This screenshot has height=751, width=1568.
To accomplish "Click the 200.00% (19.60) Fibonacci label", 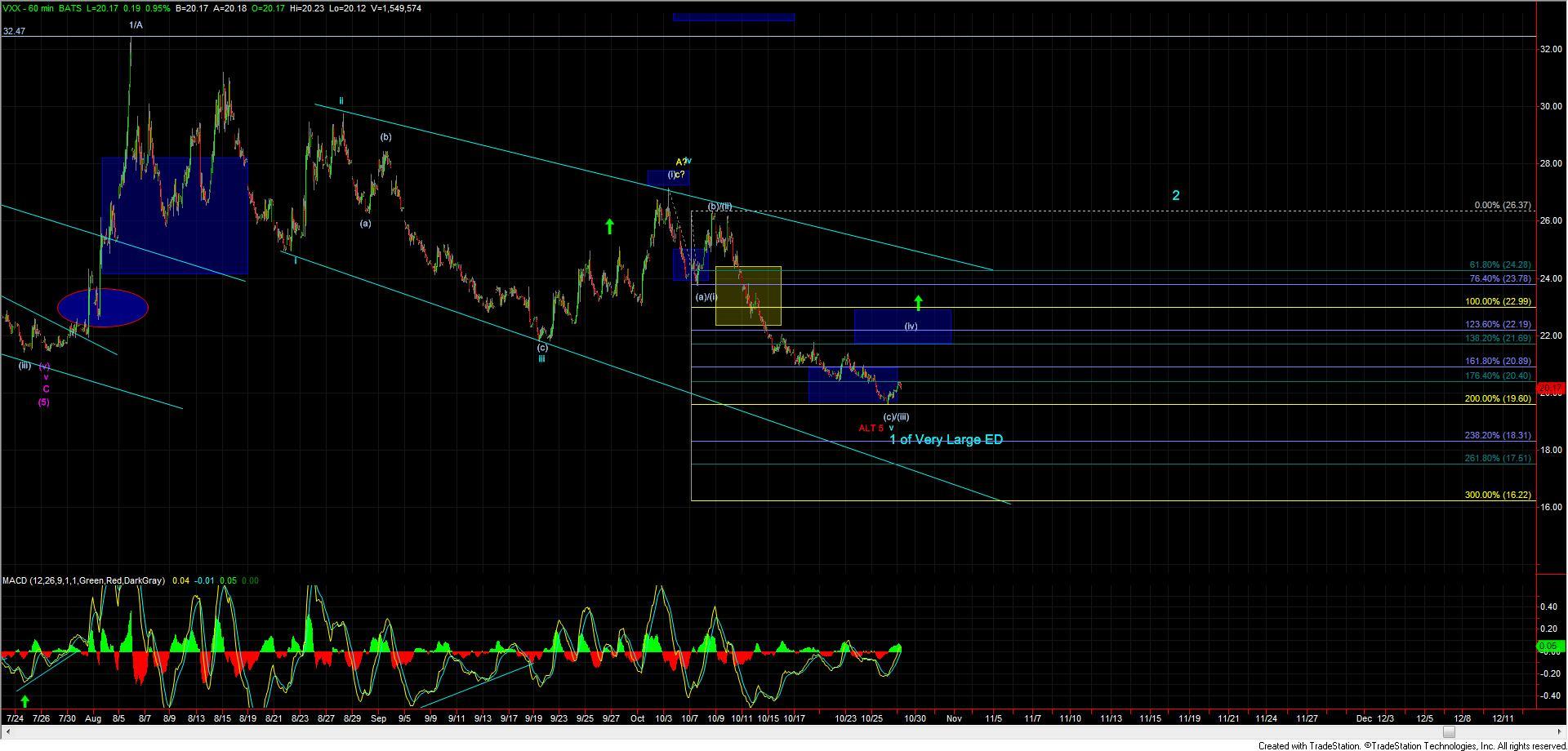I will point(1498,398).
